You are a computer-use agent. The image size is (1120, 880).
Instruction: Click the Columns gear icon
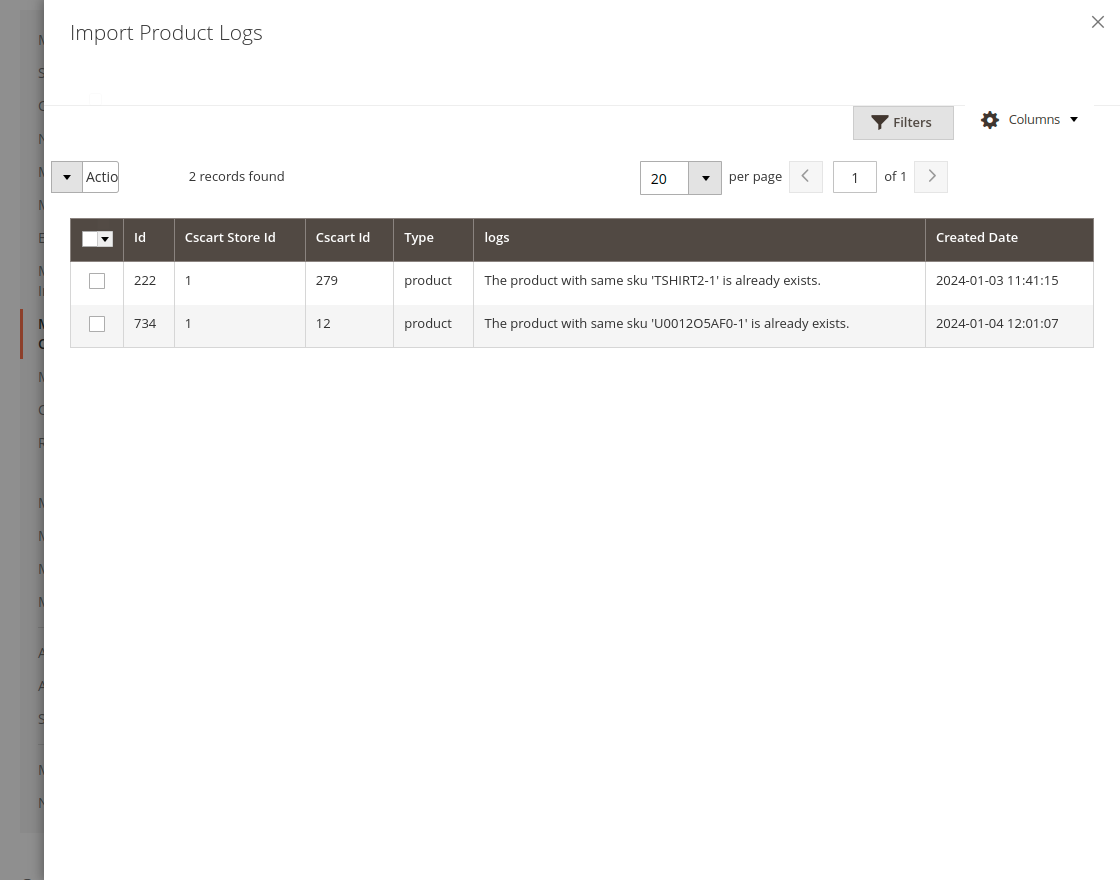[x=989, y=120]
